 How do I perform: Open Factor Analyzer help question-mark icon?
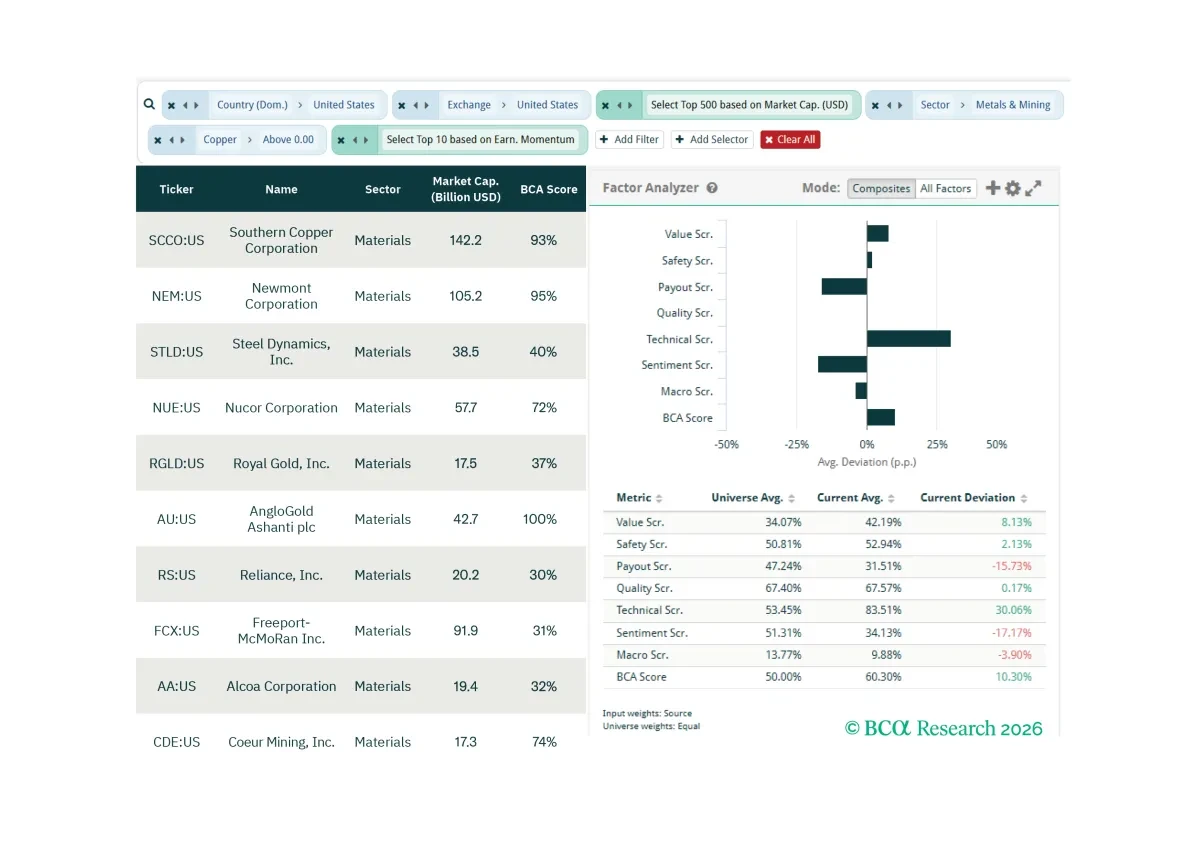tap(712, 188)
